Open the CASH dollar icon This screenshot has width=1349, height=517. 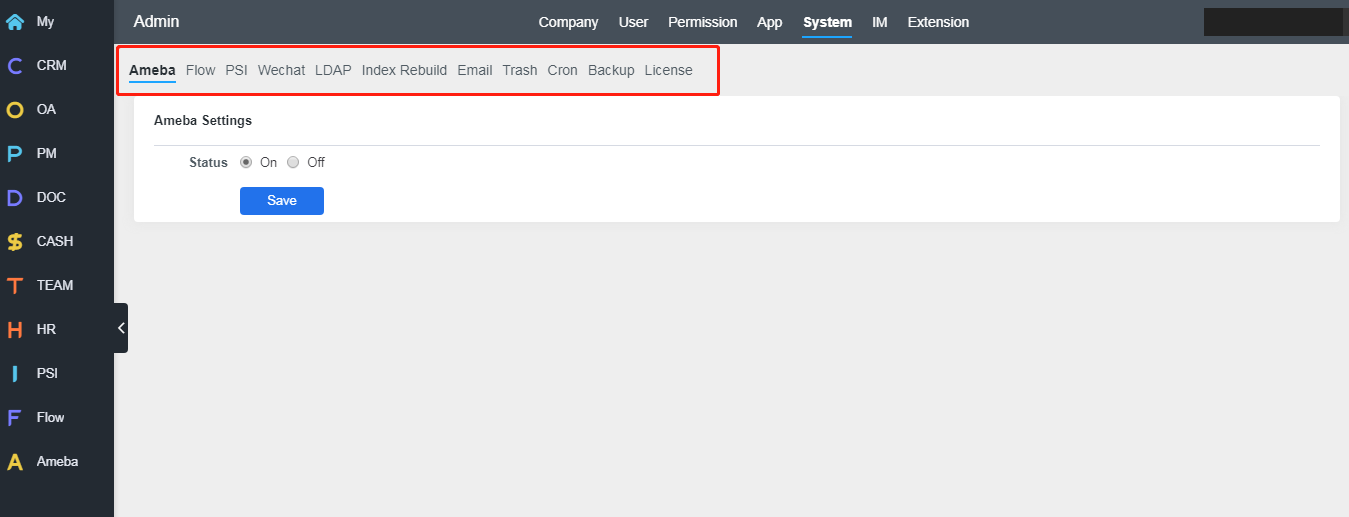[15, 242]
